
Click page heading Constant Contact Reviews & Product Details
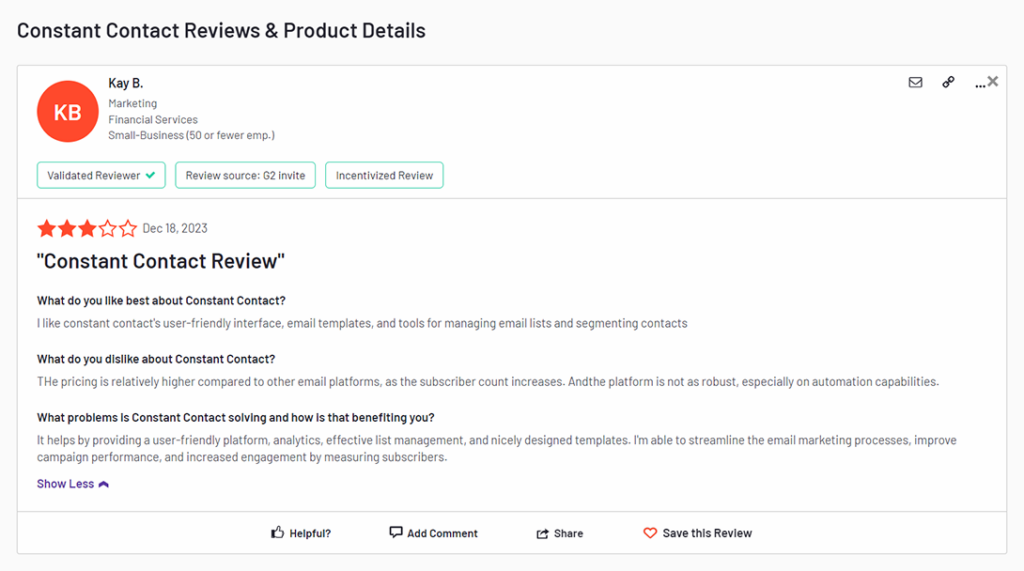pyautogui.click(x=221, y=31)
